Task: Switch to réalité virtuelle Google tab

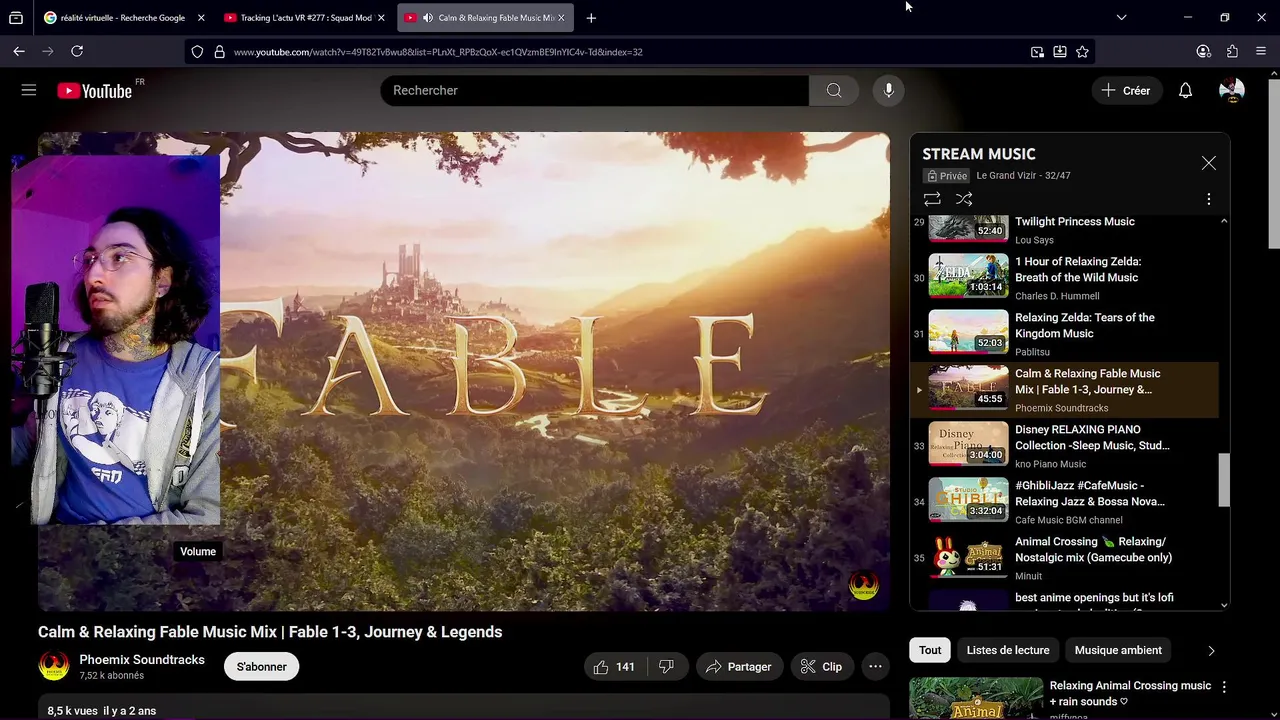Action: pos(123,18)
